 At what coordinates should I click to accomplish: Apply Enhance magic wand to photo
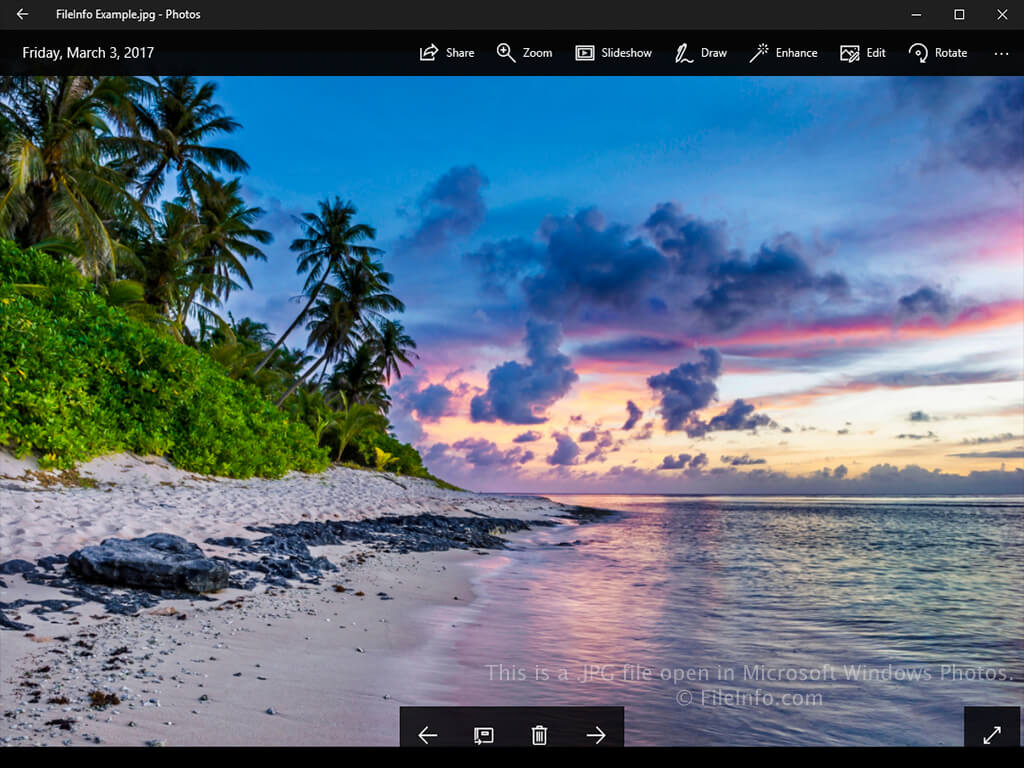[783, 53]
